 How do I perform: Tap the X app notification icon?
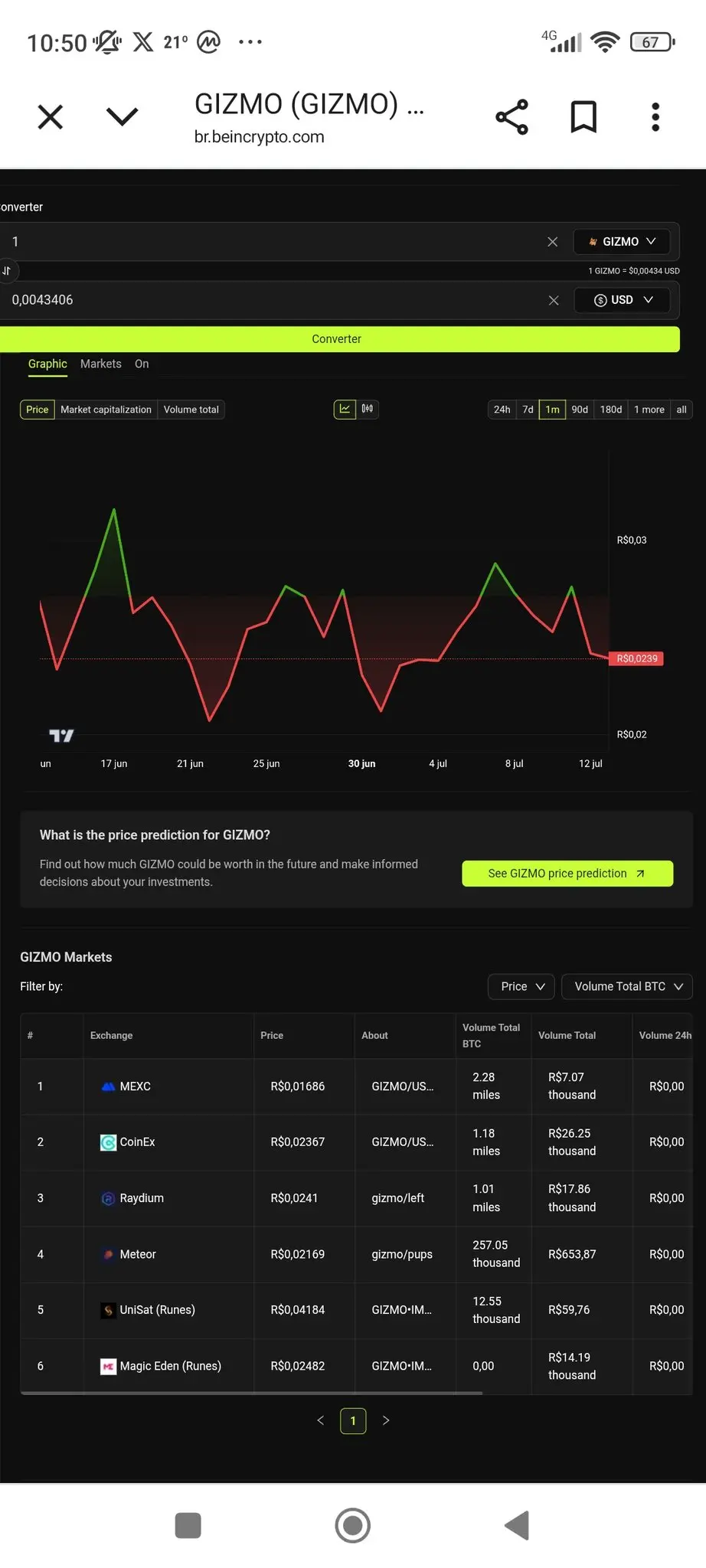click(x=143, y=41)
